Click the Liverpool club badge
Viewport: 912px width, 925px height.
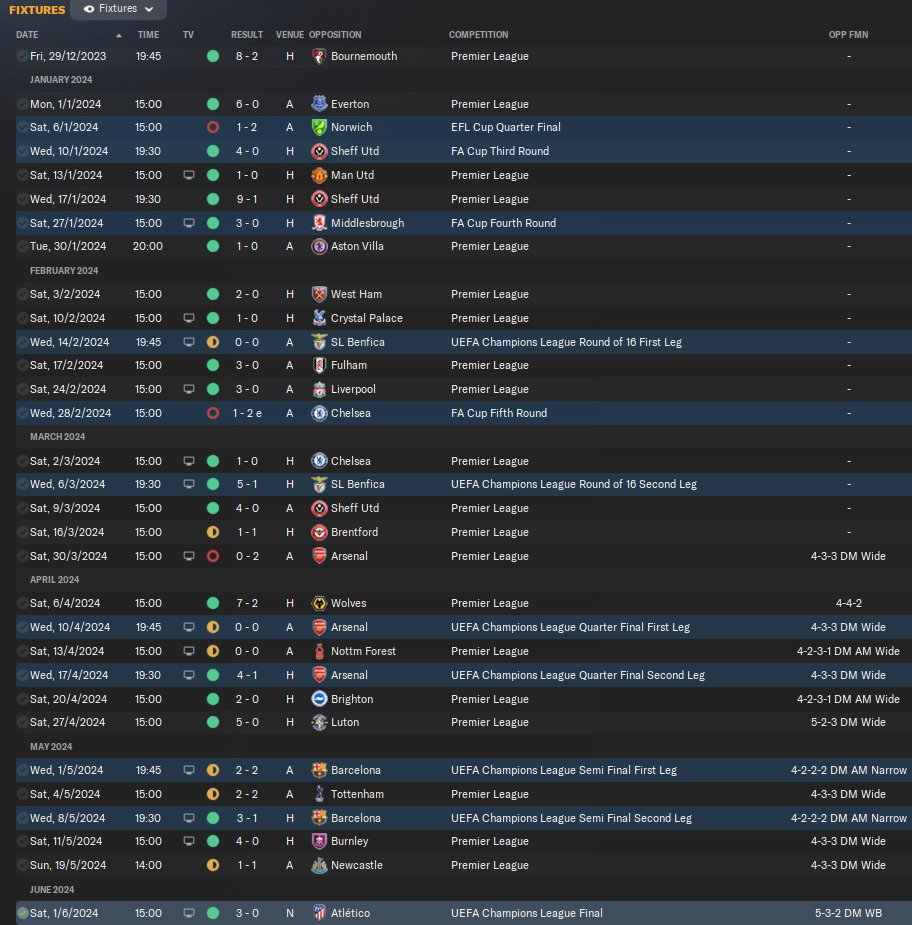click(x=319, y=389)
